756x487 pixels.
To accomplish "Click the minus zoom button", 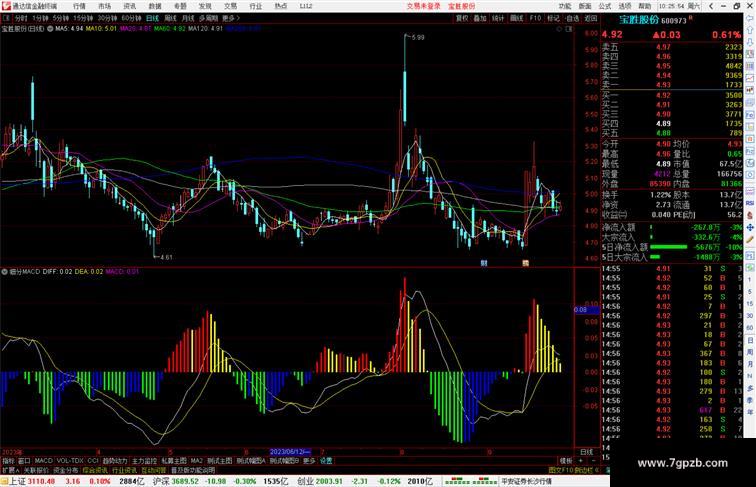I will tap(593, 461).
